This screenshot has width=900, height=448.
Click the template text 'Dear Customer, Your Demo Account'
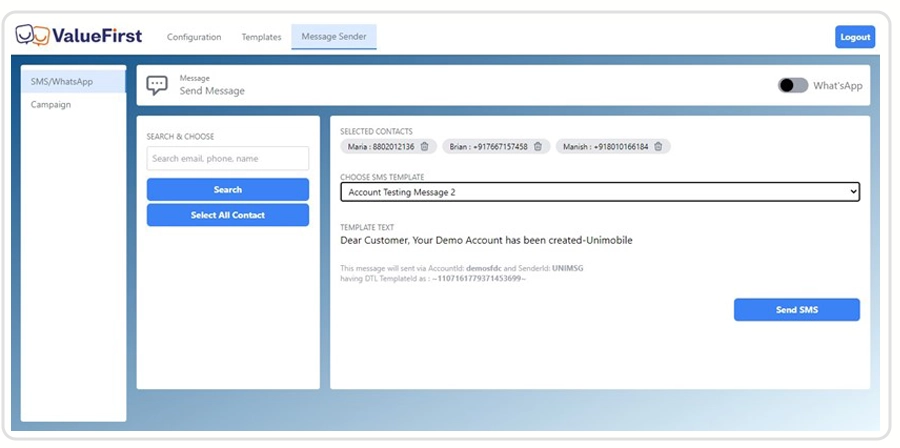coord(421,240)
